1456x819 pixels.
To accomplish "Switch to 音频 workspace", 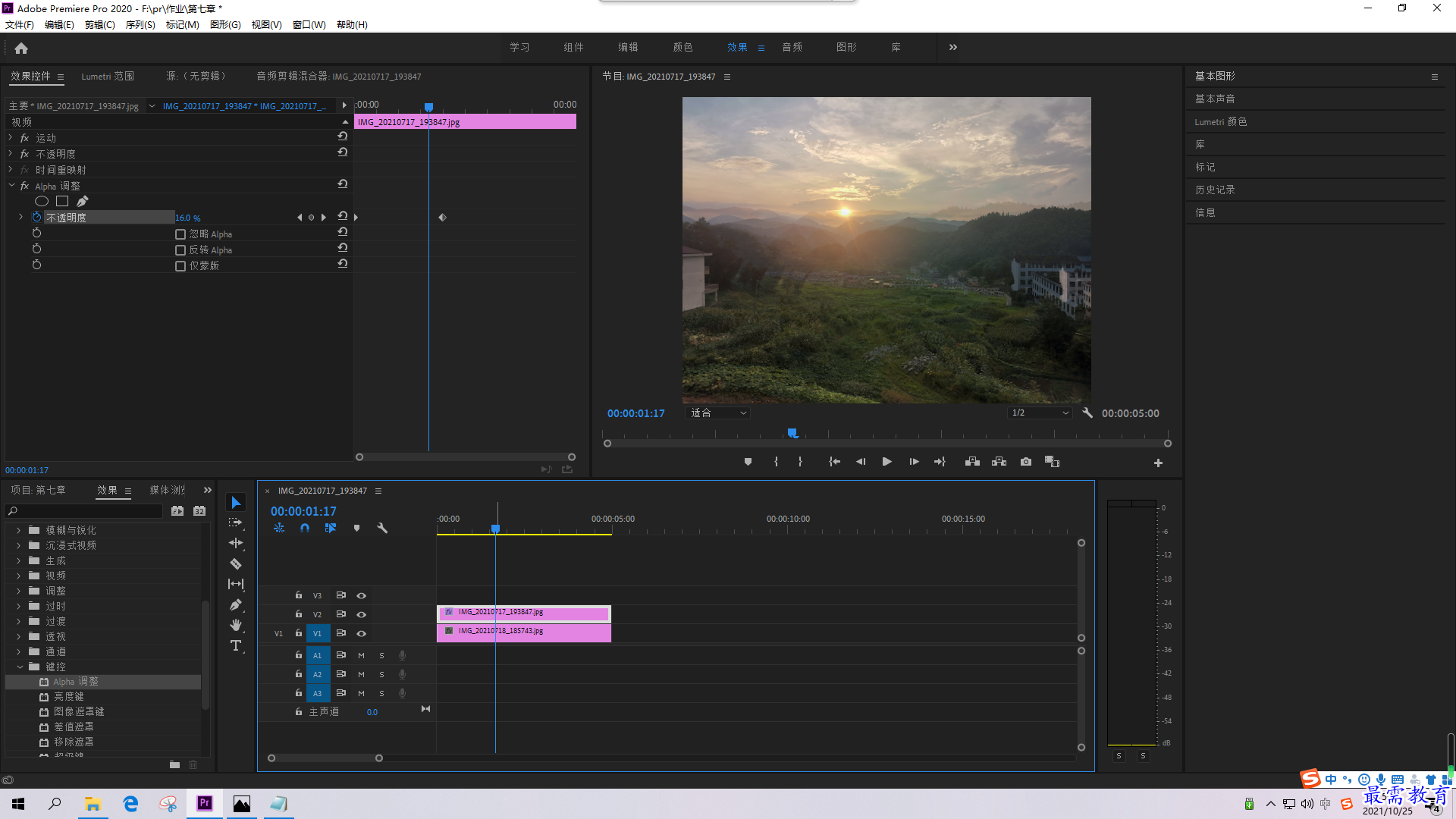I will click(792, 47).
